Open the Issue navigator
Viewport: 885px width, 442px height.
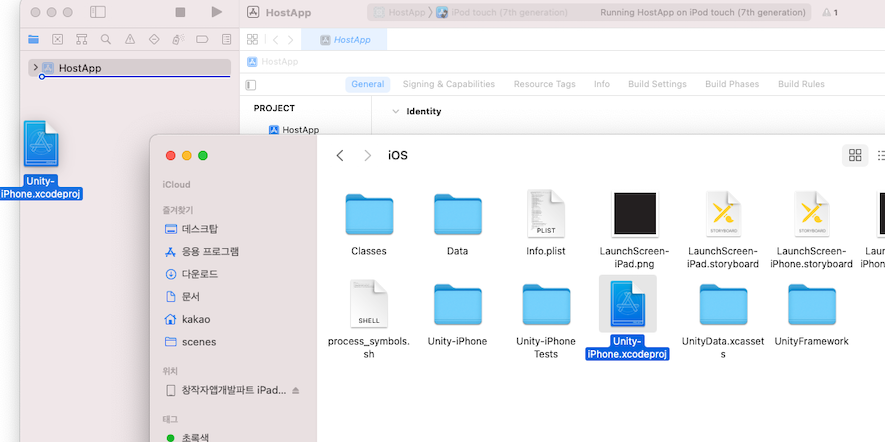coord(130,40)
